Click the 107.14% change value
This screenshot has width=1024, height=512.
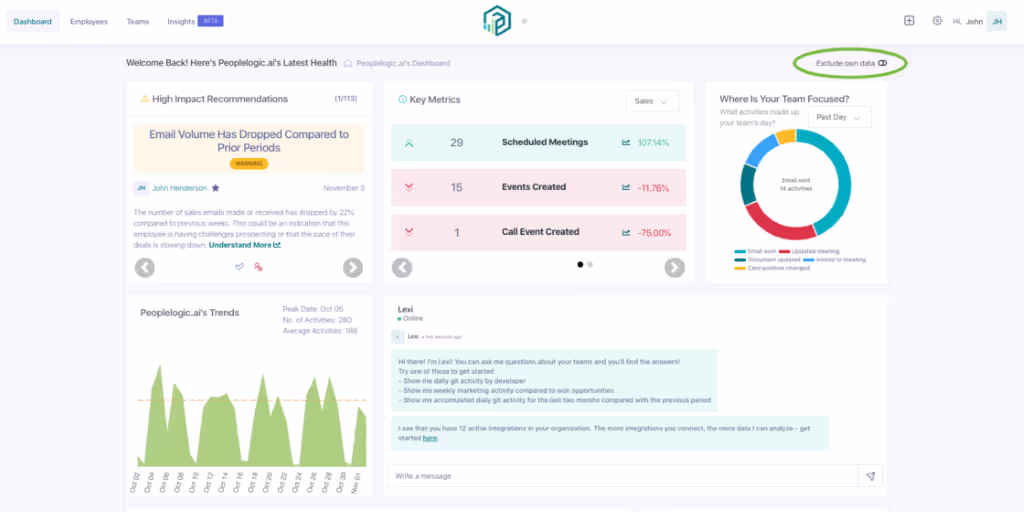653,142
